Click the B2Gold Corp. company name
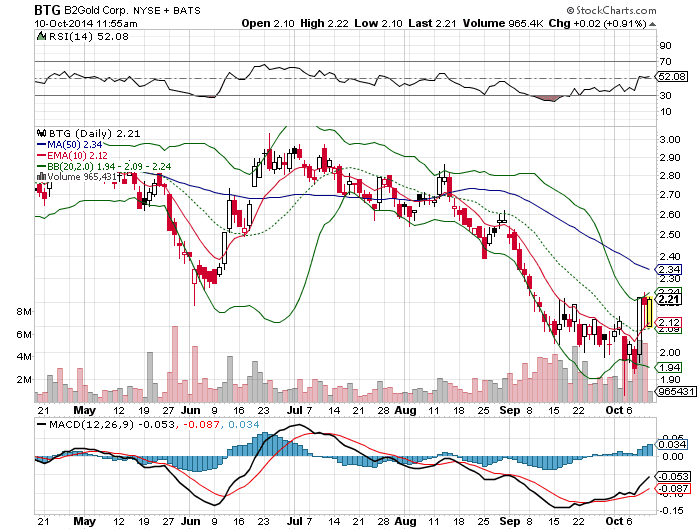 tap(96, 10)
